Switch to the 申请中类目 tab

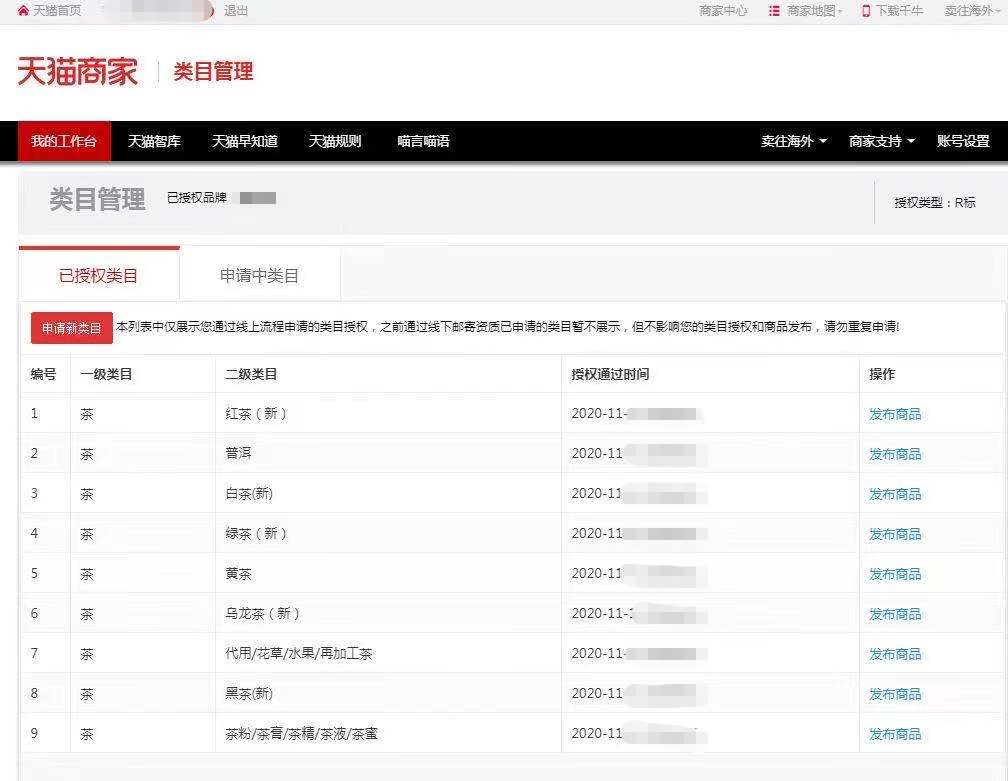(260, 276)
